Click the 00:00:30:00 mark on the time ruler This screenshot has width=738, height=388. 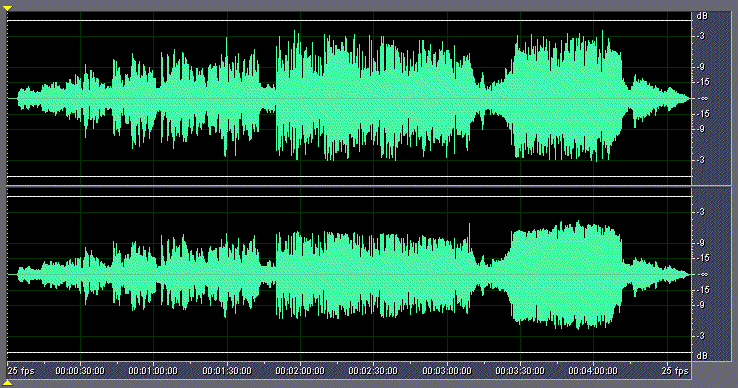[x=80, y=371]
